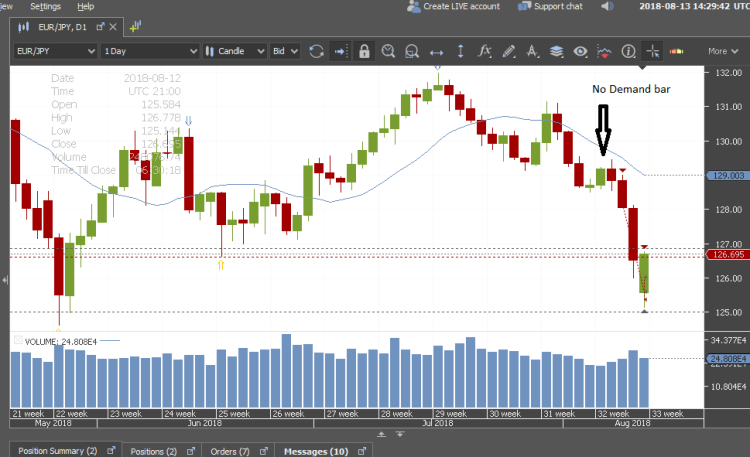Open the Position Summary (2) tab
Screen dimensions: 750x457
click(57, 451)
